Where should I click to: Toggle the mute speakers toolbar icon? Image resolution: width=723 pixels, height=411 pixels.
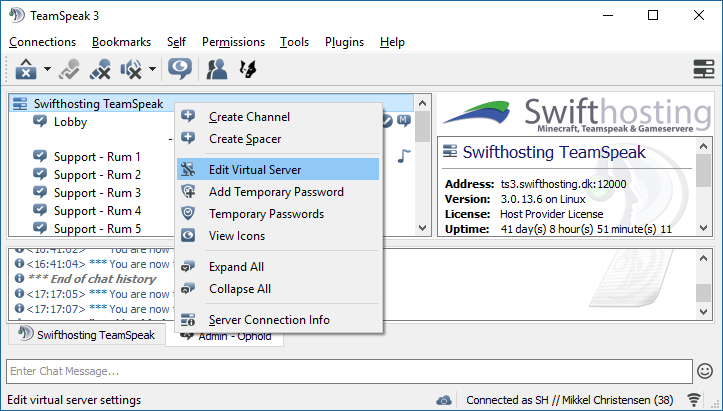click(x=131, y=70)
